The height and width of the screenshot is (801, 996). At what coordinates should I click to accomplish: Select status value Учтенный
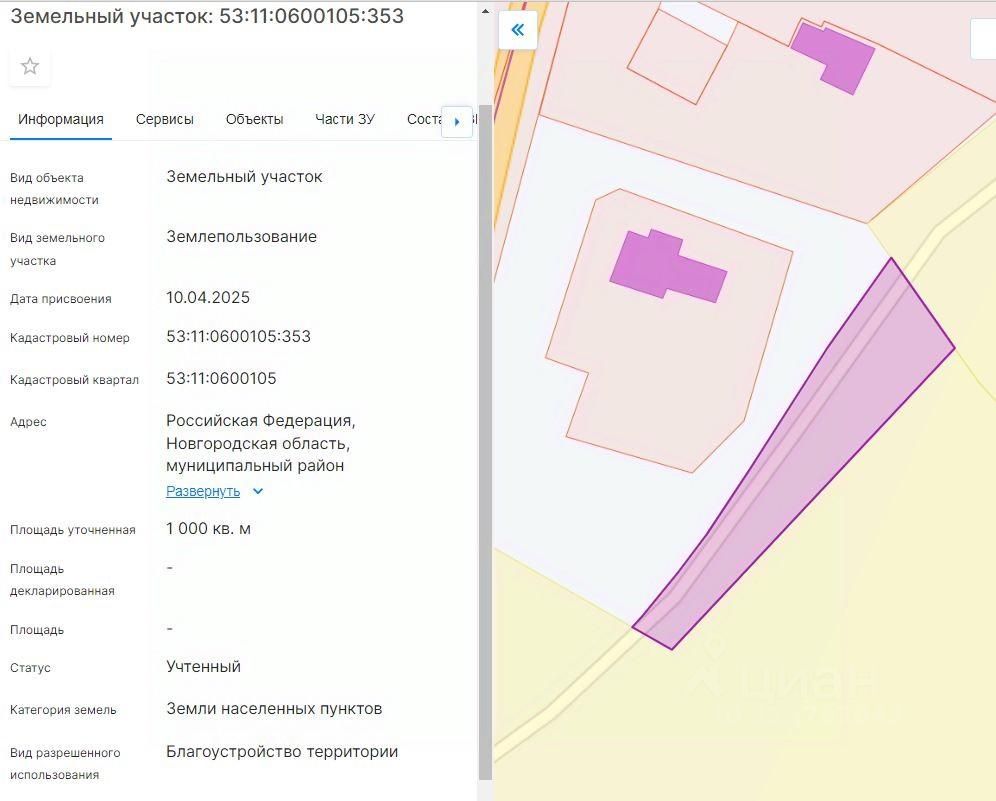[203, 666]
